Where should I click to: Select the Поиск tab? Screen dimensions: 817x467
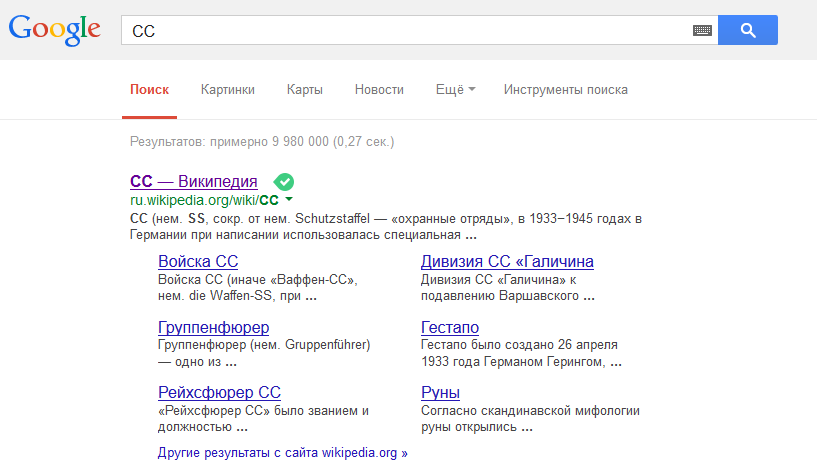coord(150,90)
